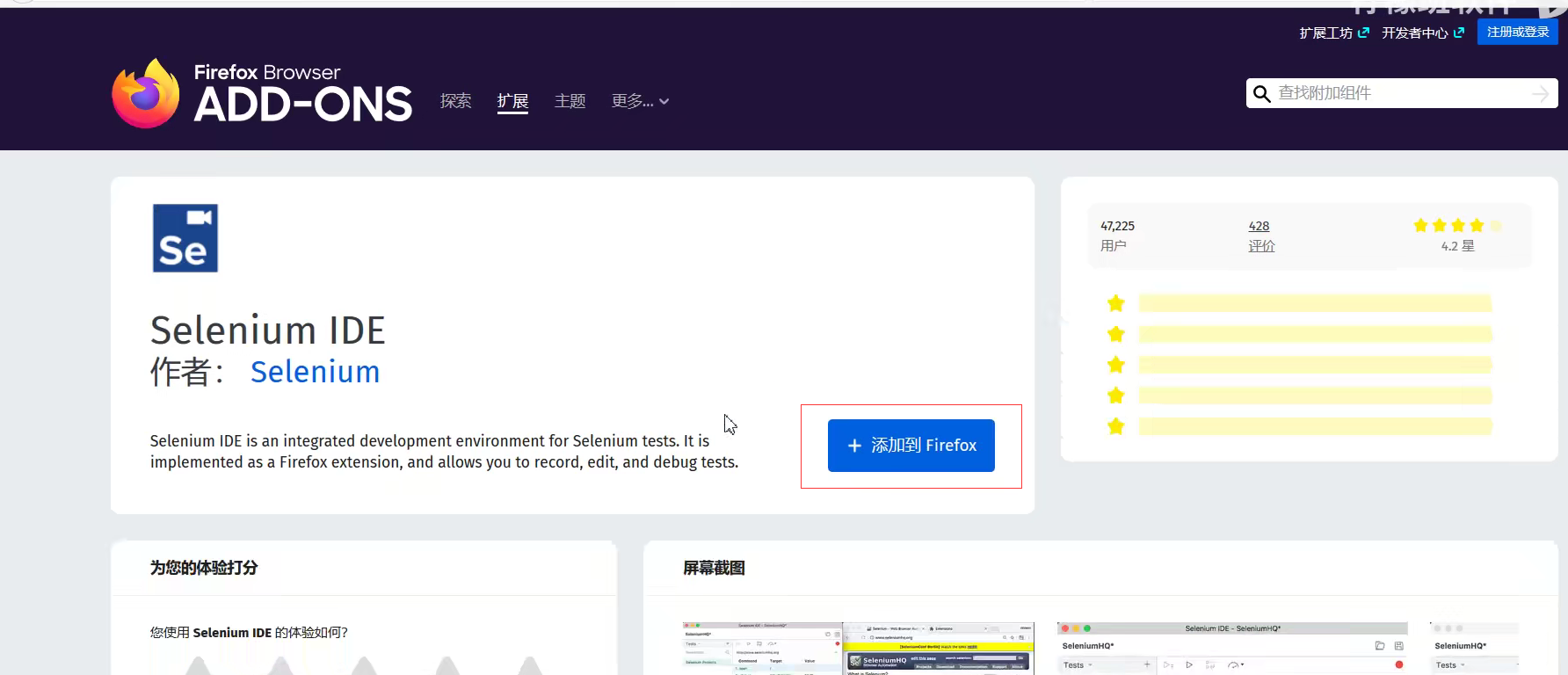This screenshot has height=675, width=1568.
Task: Click the 为您的体验打分 section heading
Action: tap(204, 568)
